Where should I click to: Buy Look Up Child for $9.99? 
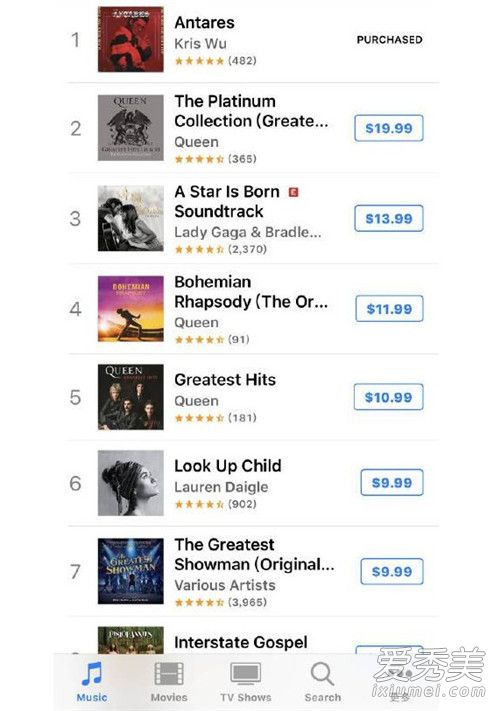point(392,482)
